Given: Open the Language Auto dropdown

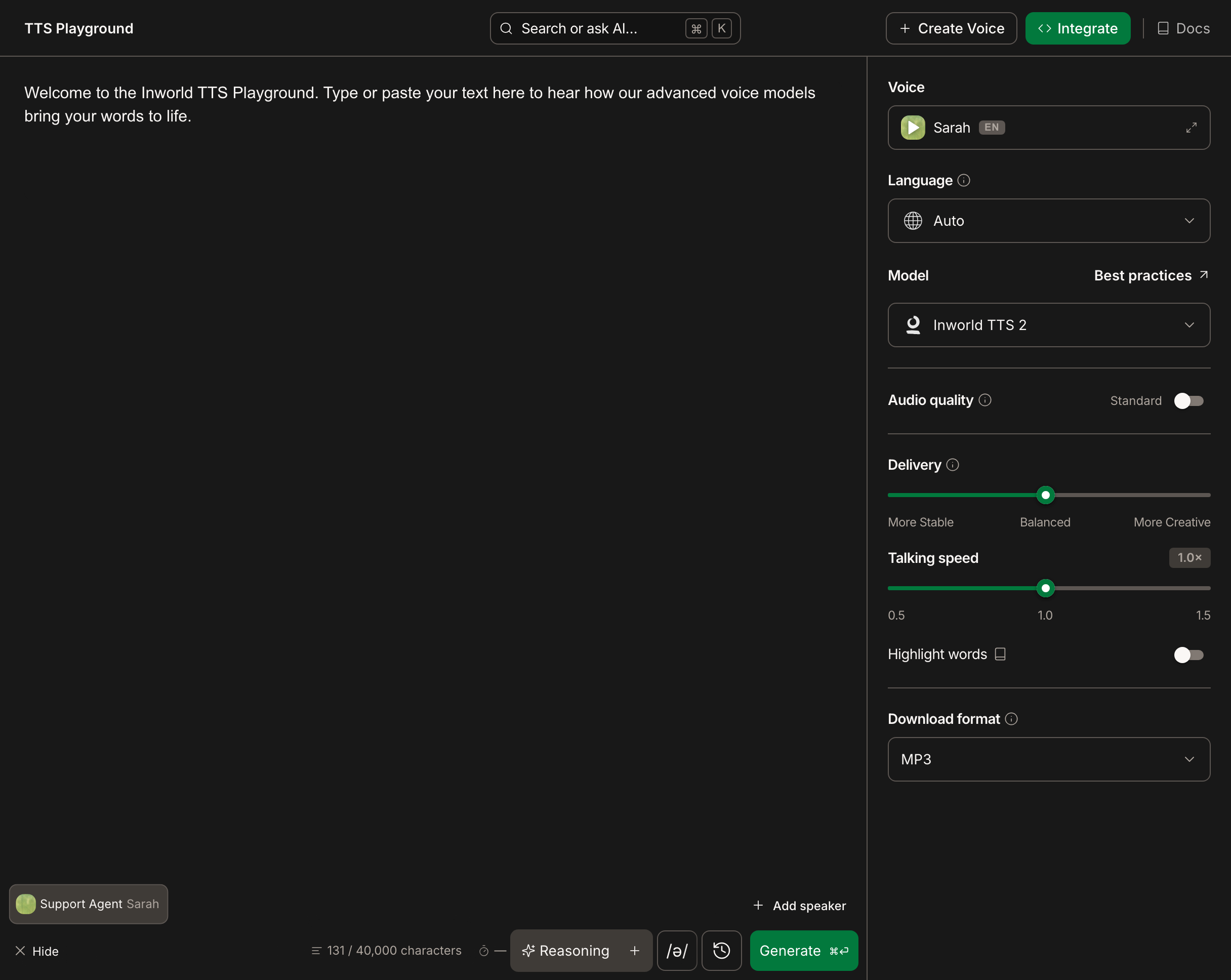Looking at the screenshot, I should pyautogui.click(x=1049, y=220).
